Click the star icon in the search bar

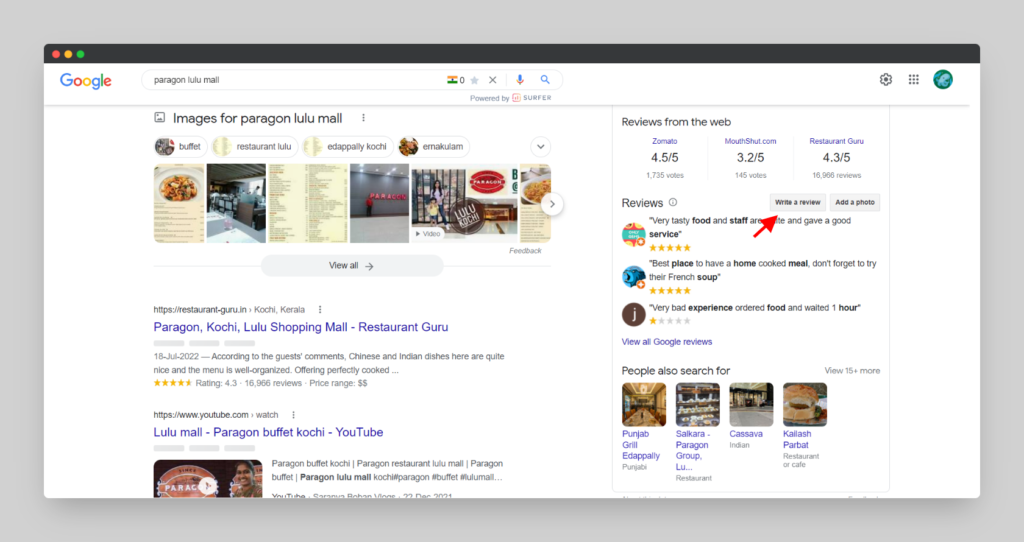[x=475, y=80]
